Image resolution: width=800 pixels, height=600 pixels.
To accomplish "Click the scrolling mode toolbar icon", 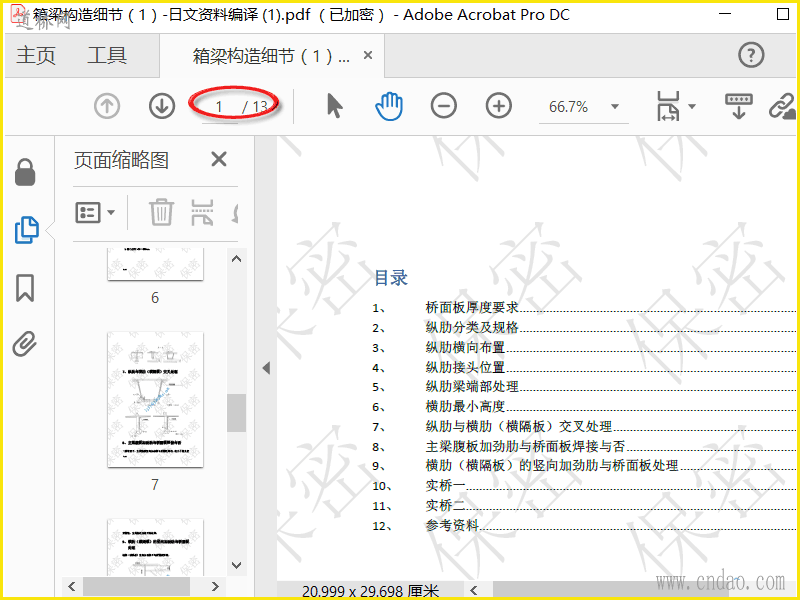I will (739, 106).
